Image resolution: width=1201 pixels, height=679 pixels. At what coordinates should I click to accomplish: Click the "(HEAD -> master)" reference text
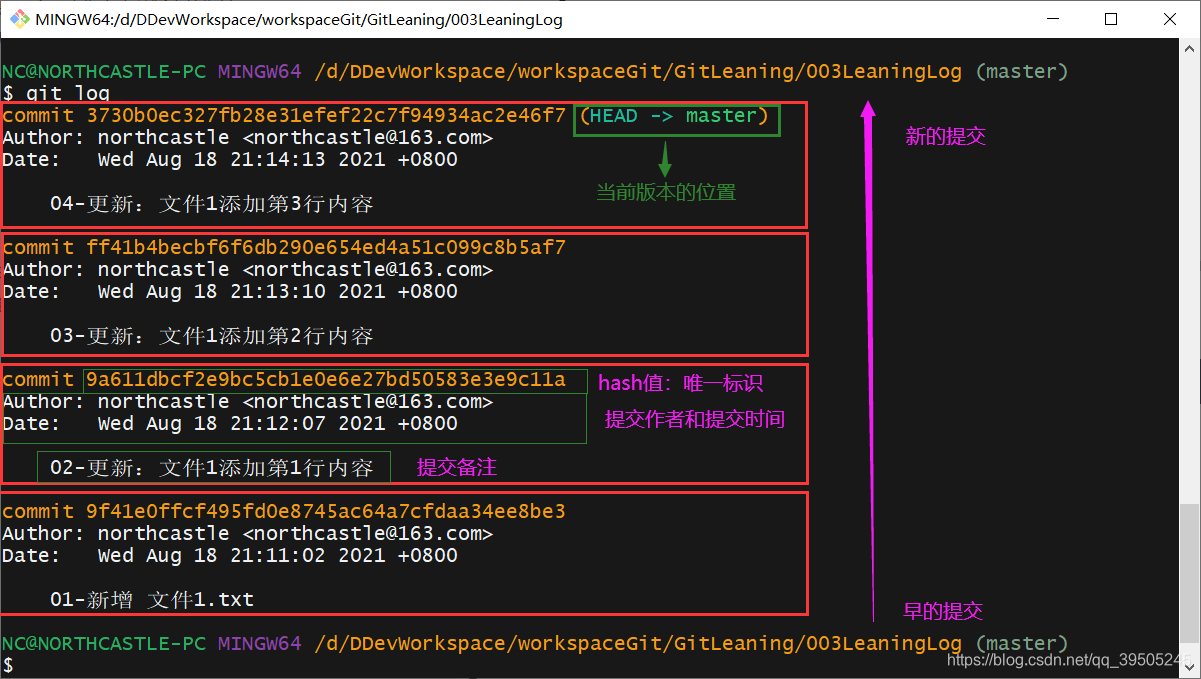click(x=675, y=116)
